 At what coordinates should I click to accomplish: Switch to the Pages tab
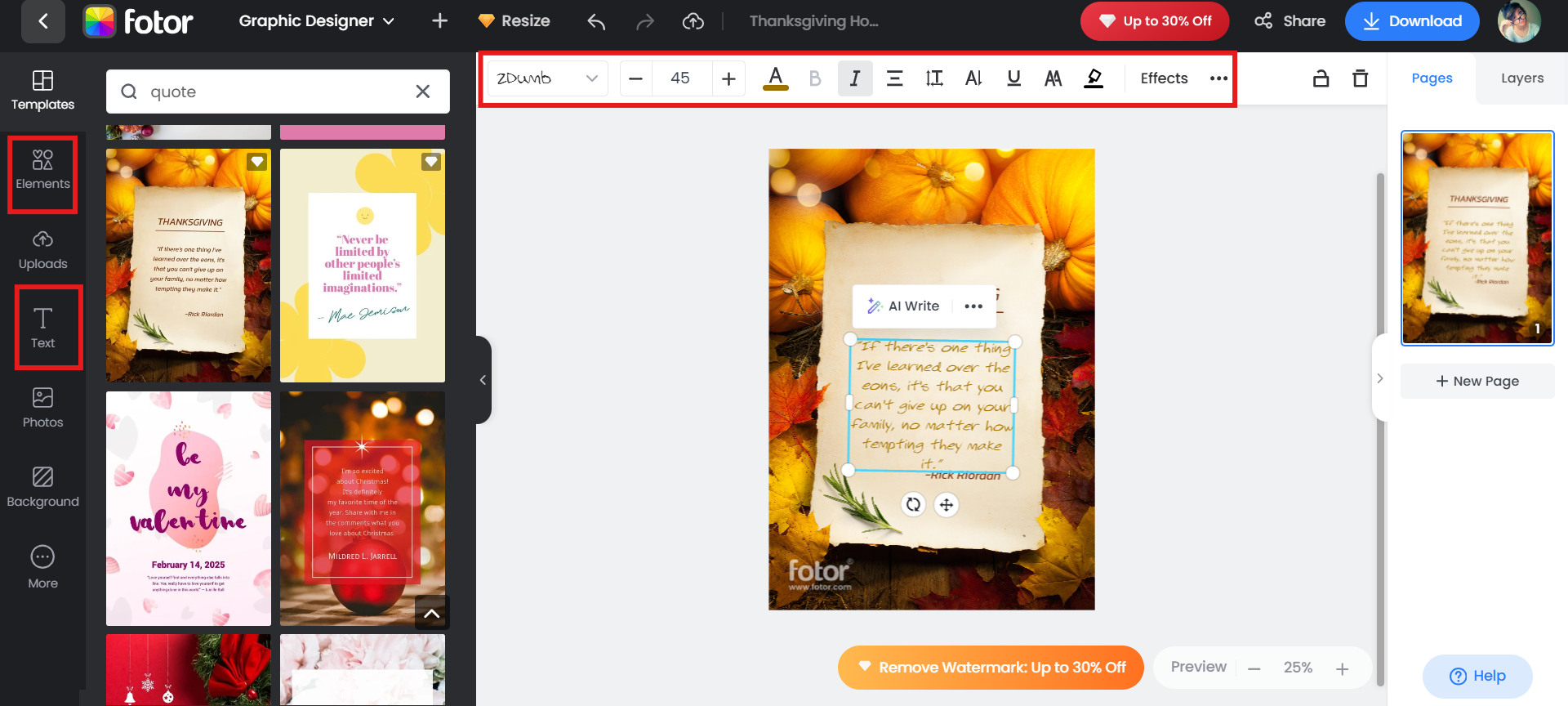(1432, 78)
